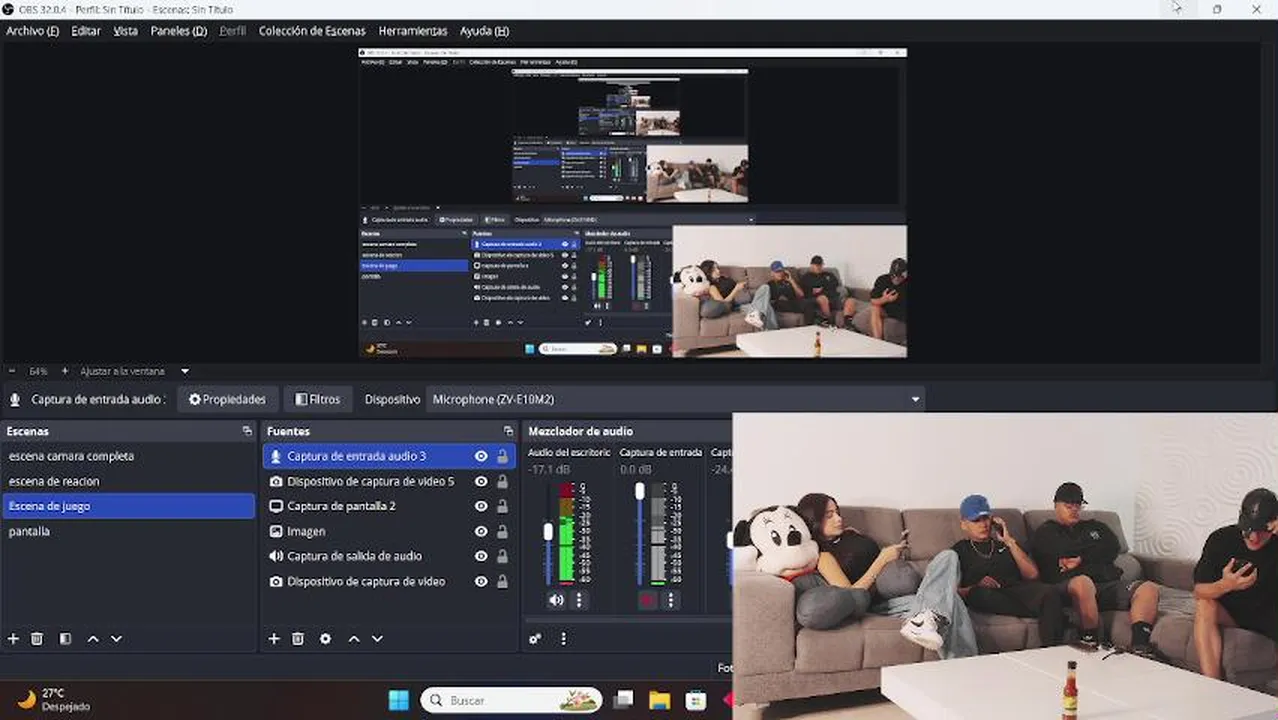The image size is (1278, 720).
Task: Lock Dispositivo de captura de video 5
Action: click(x=502, y=481)
